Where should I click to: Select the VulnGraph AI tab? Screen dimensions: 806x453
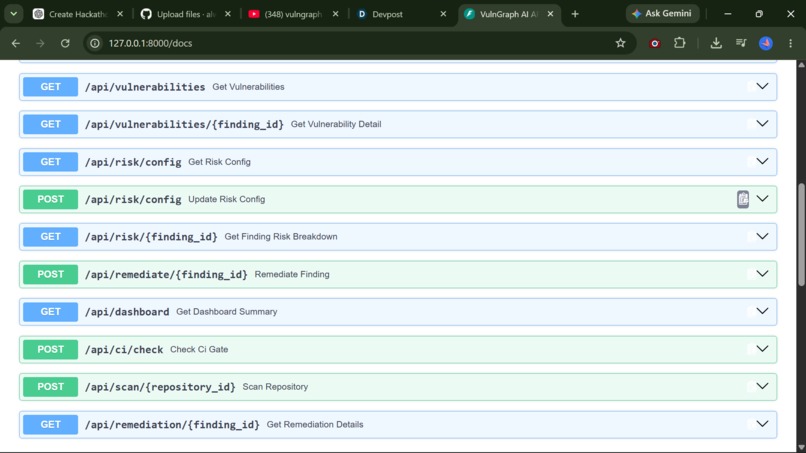pos(508,14)
